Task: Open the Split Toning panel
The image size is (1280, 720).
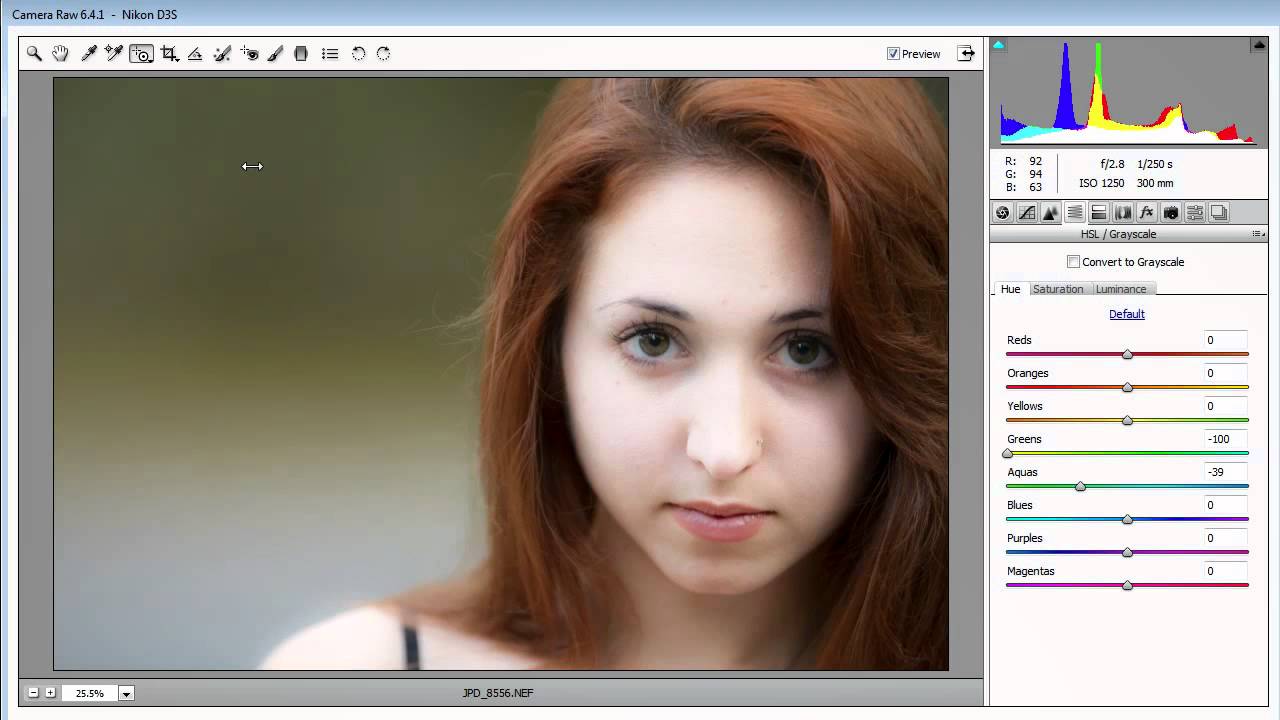Action: pos(1098,212)
